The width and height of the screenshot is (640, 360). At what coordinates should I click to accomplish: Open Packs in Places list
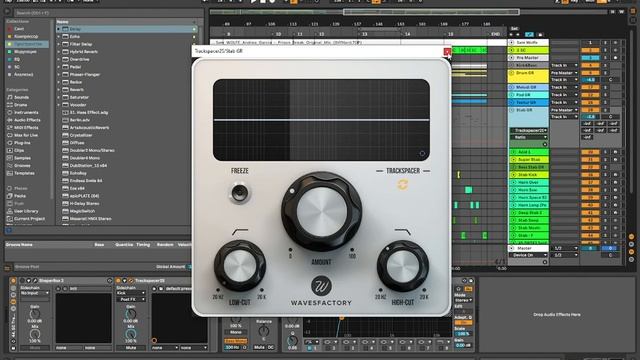click(x=20, y=196)
